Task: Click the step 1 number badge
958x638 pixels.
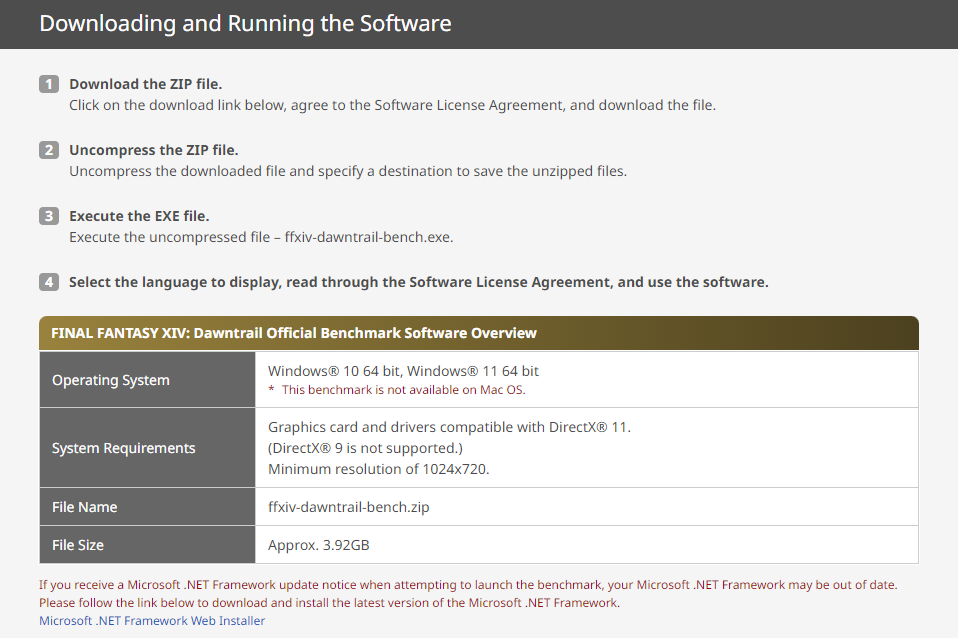Action: tap(49, 84)
